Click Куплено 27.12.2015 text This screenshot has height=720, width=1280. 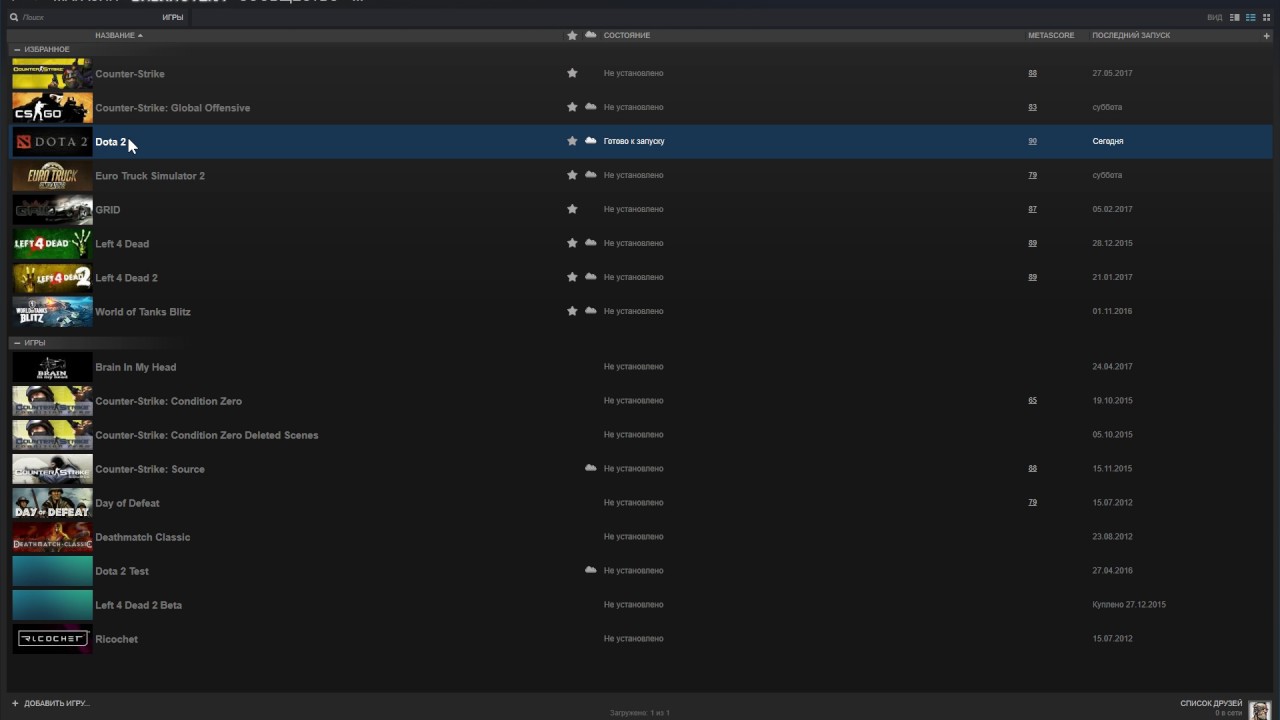point(1129,605)
